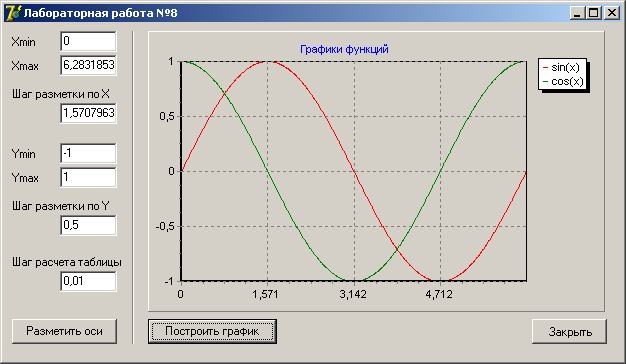626x364 pixels.
Task: Click the X marking step field 1,5707963
Action: coord(88,113)
